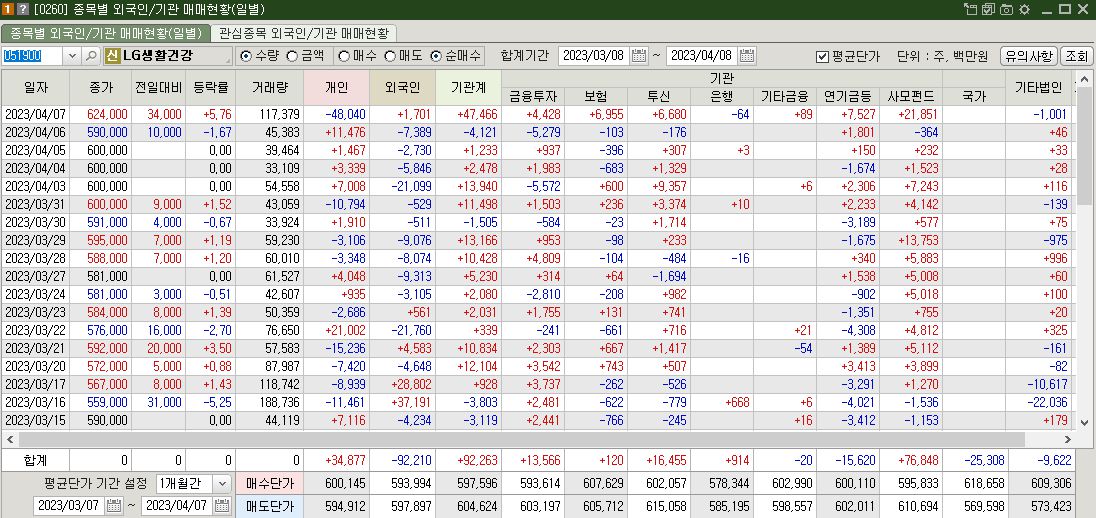Image resolution: width=1096 pixels, height=518 pixels.
Task: Open calendar for average price end 2023/04/07
Action: point(222,506)
